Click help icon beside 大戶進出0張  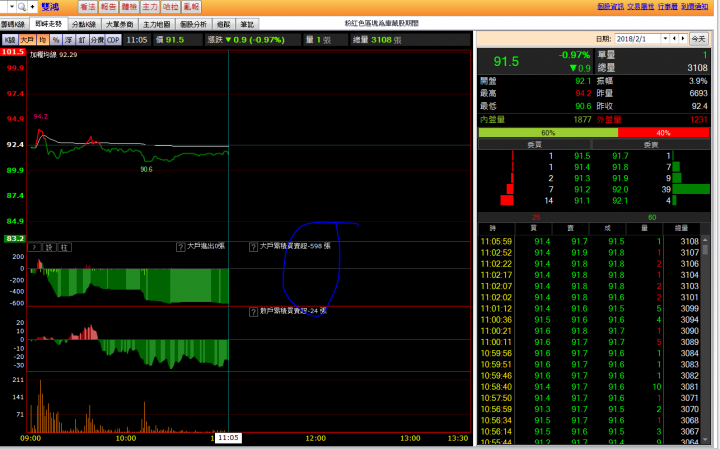pyautogui.click(x=181, y=247)
